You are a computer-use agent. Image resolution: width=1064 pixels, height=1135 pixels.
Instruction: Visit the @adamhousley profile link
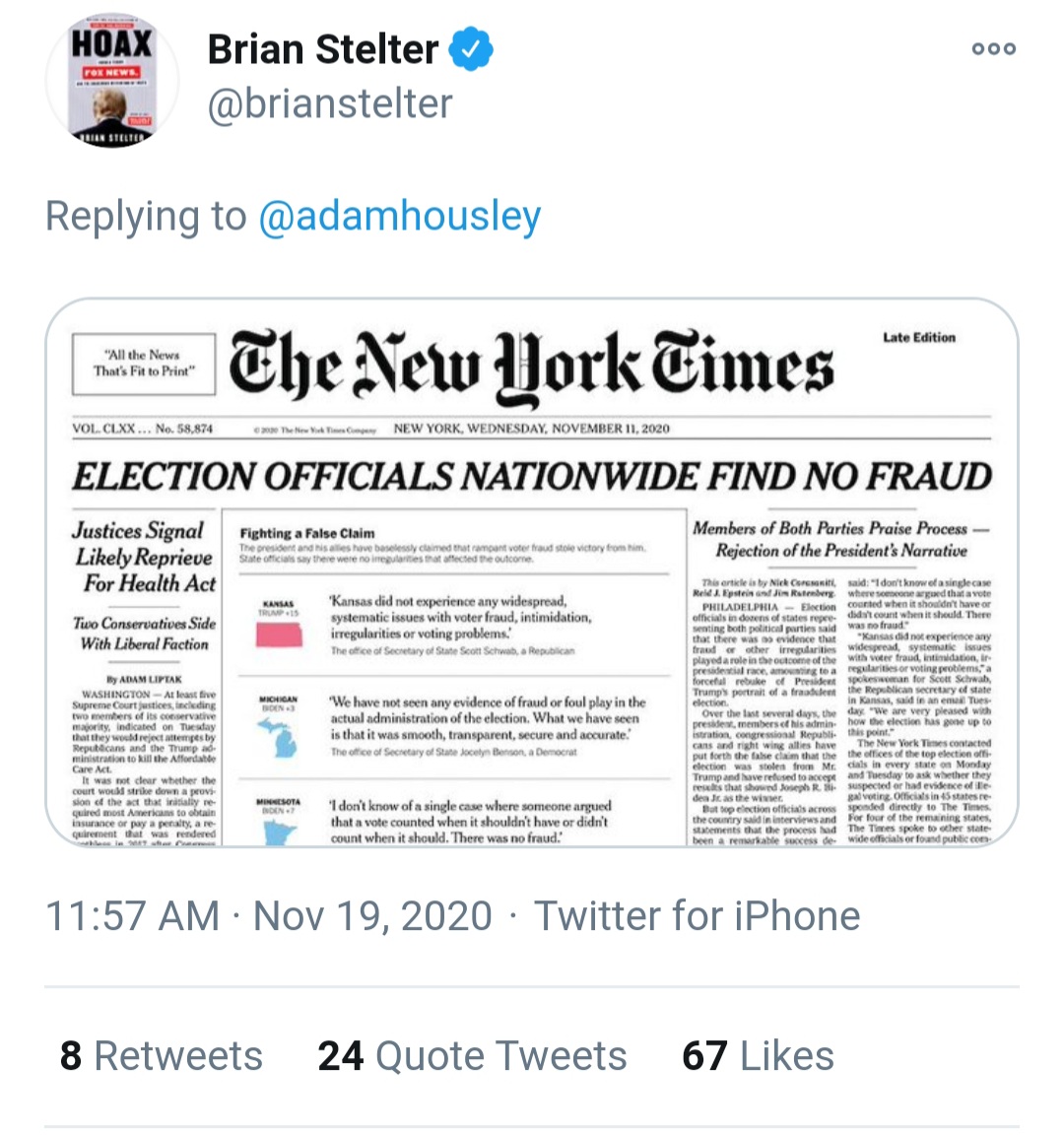coord(400,216)
